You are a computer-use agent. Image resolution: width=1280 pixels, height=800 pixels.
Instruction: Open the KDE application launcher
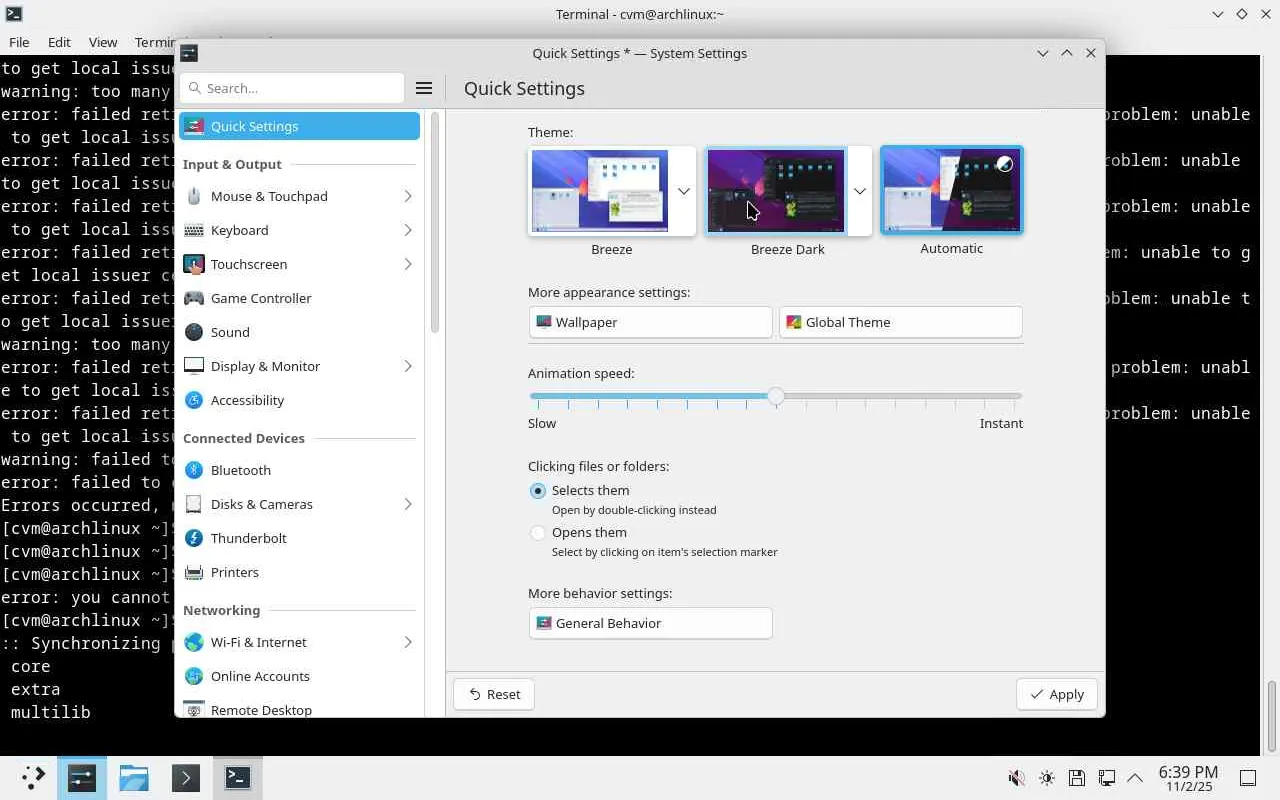coord(33,778)
